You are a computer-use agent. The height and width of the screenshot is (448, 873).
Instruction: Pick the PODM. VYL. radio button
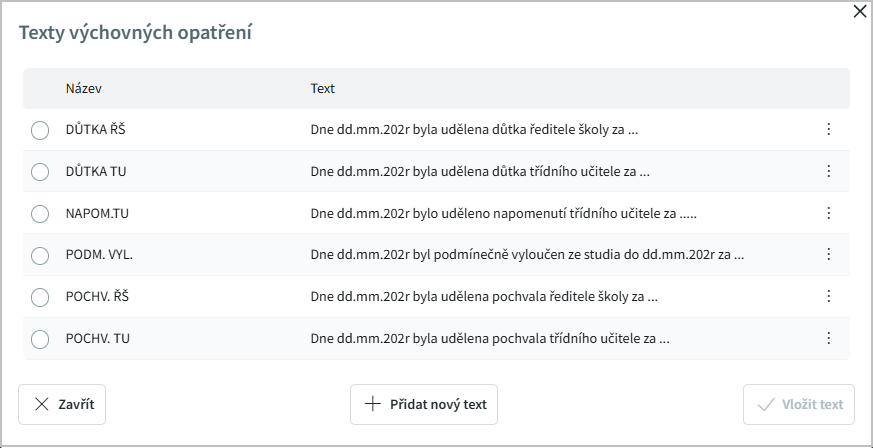[40, 255]
